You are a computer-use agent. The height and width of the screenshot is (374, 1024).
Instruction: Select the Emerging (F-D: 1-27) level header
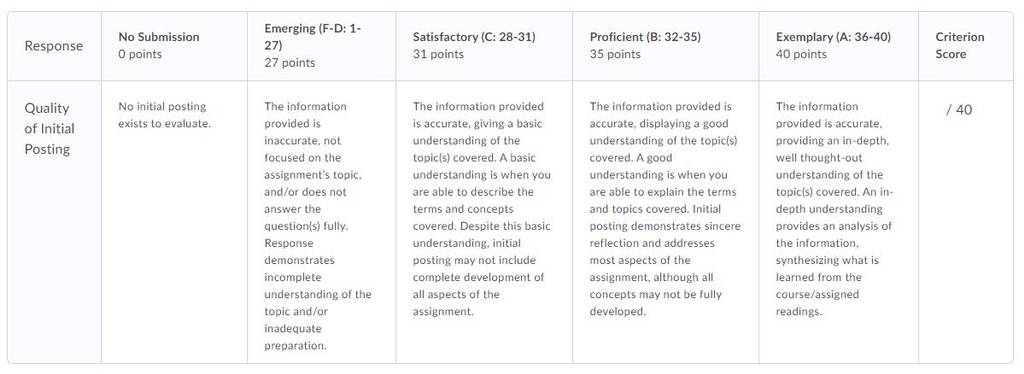(x=321, y=46)
